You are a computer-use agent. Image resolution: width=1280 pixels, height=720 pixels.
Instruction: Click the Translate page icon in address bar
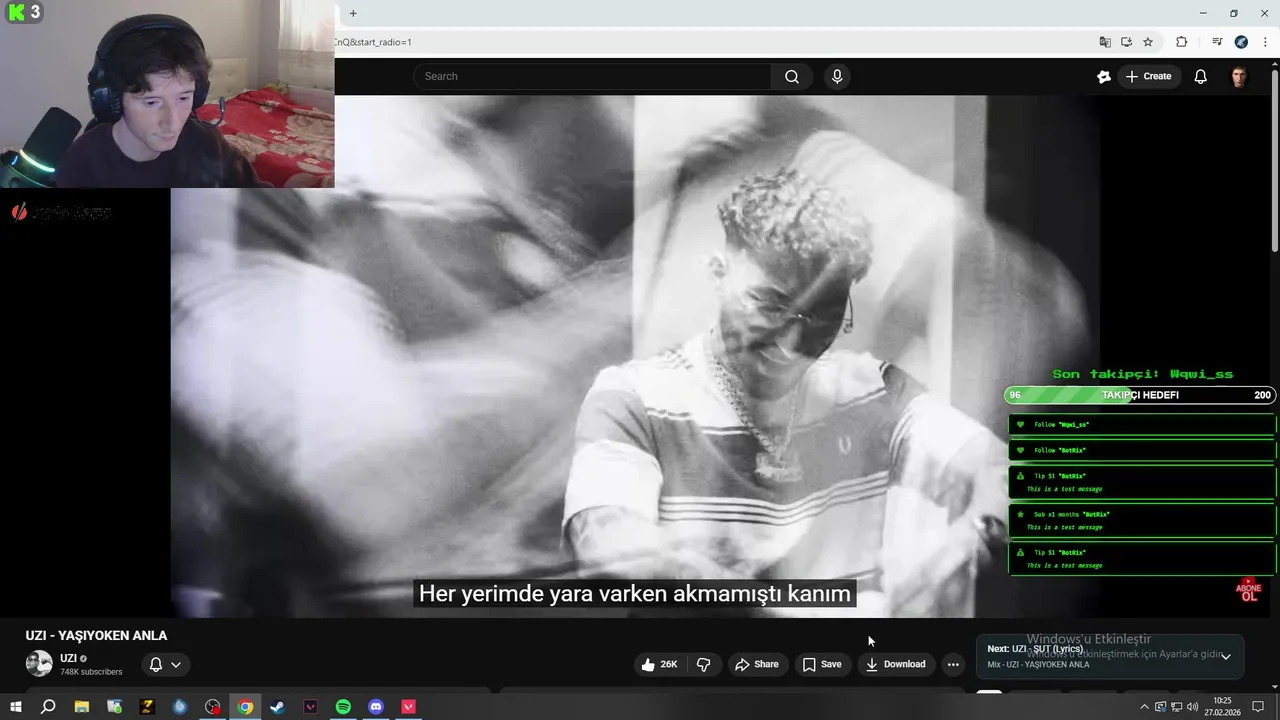[1105, 42]
